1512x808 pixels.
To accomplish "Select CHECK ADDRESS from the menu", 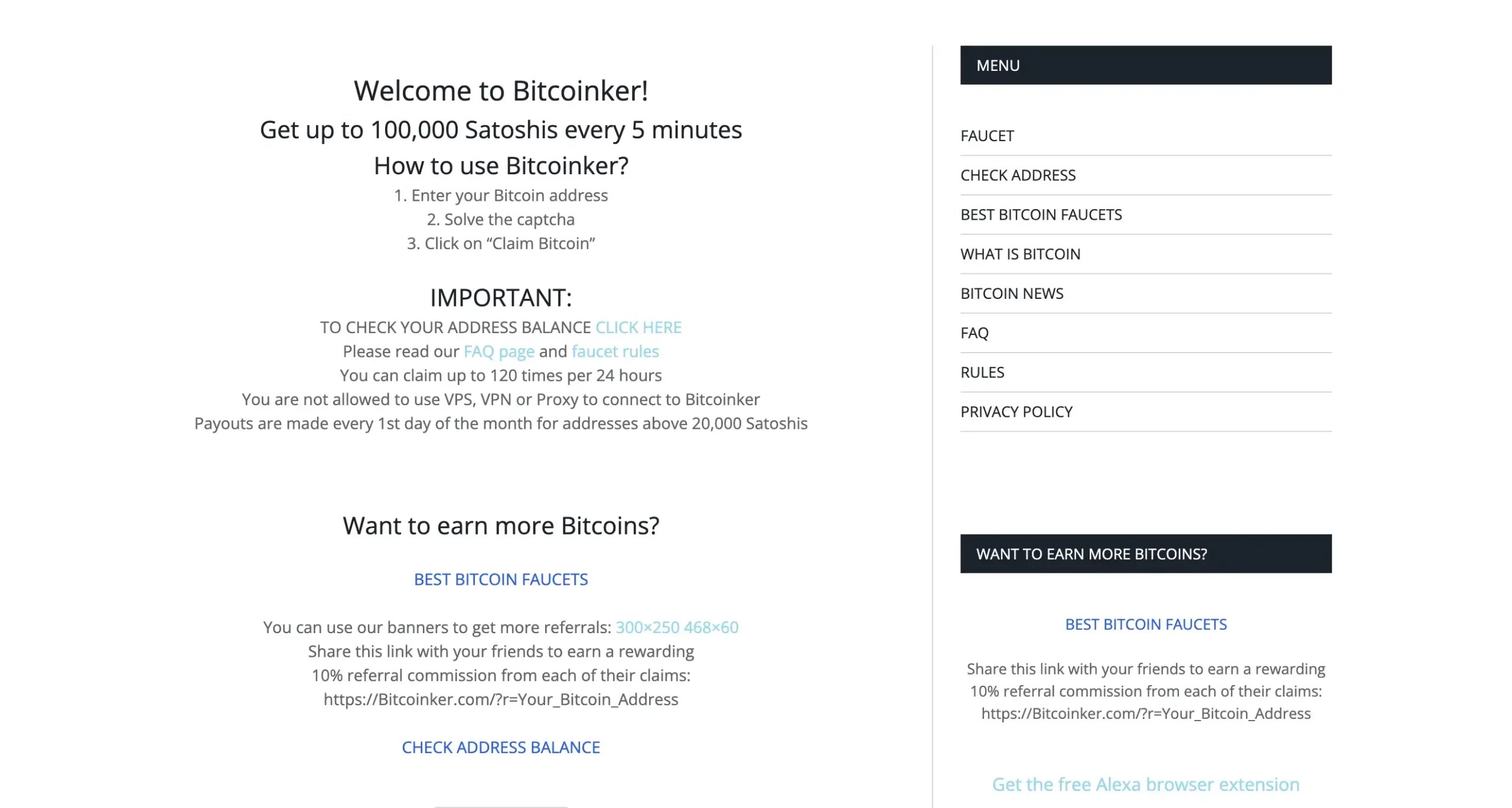I will coord(1018,175).
